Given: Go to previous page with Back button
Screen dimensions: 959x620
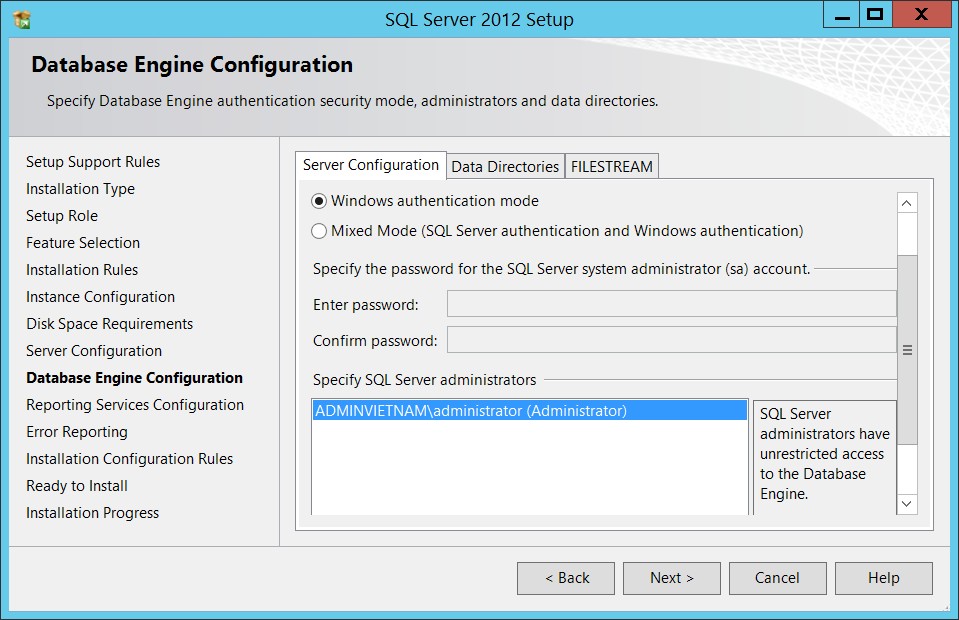Looking at the screenshot, I should point(566,578).
